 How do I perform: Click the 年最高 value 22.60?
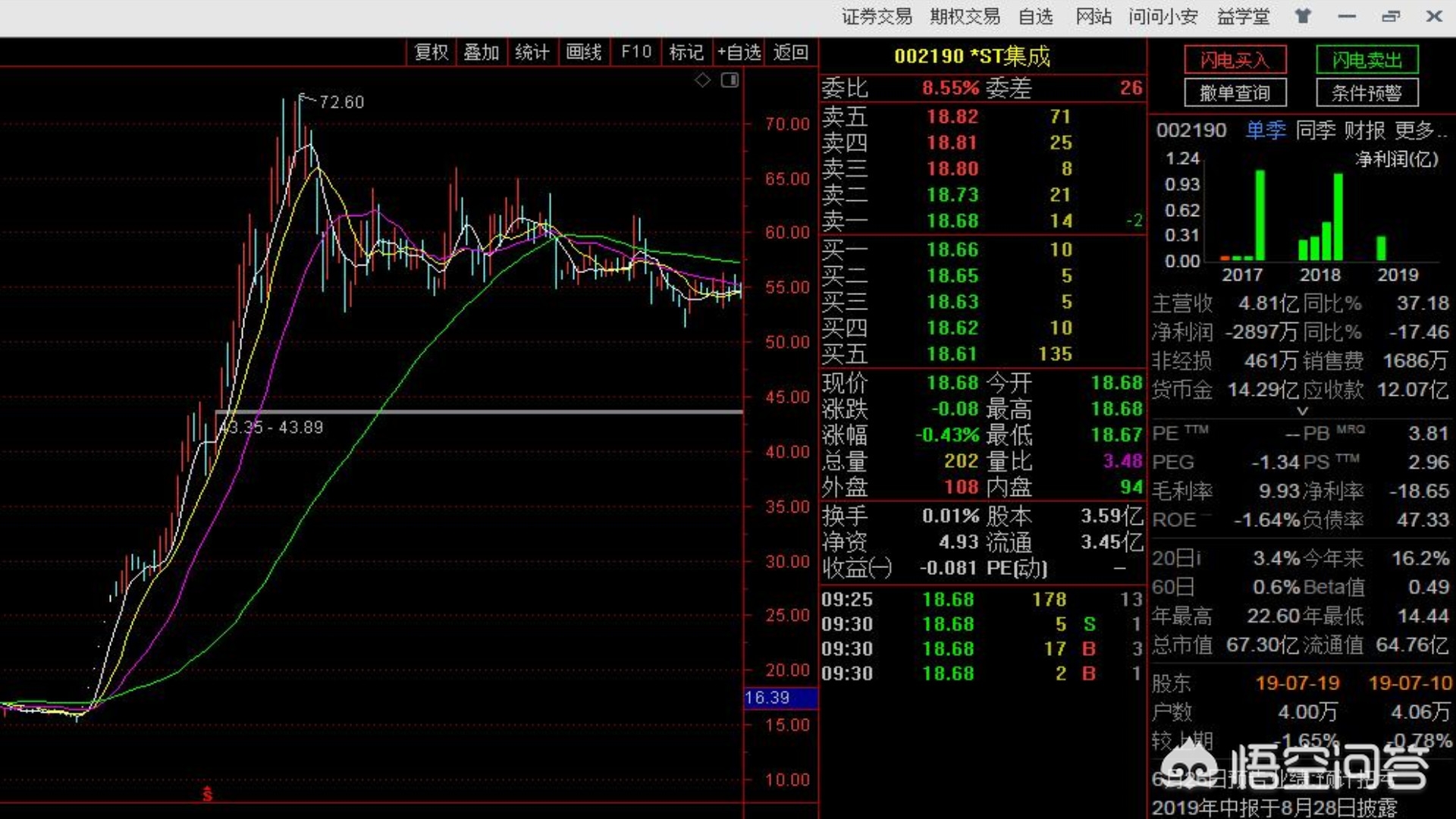(x=1272, y=617)
